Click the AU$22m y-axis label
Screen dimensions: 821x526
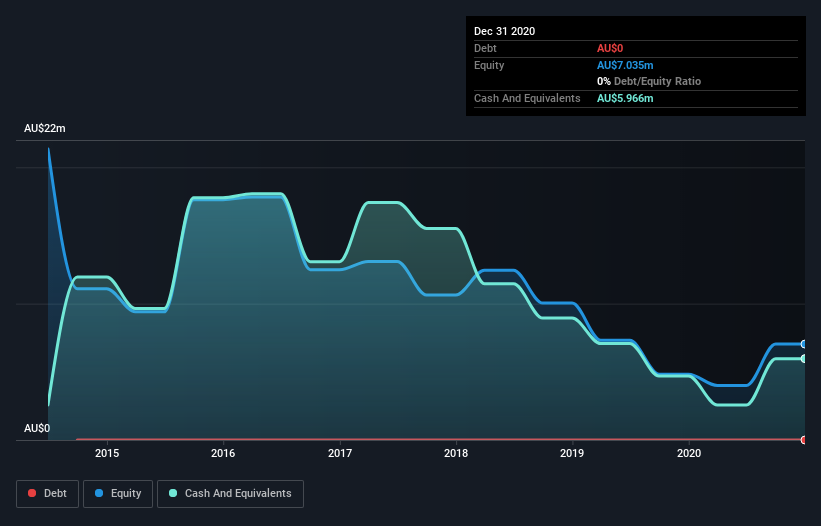coord(45,128)
